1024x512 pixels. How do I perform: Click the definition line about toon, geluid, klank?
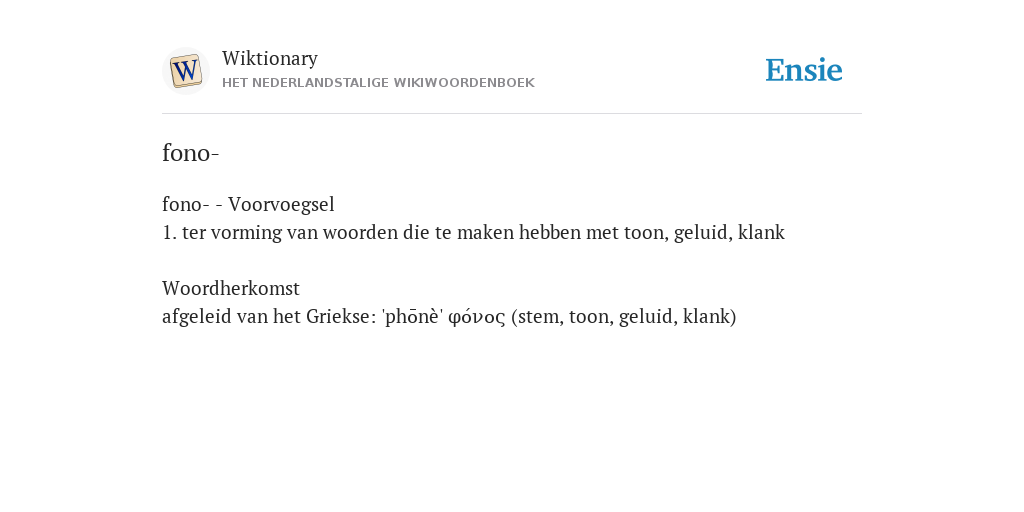pos(473,232)
